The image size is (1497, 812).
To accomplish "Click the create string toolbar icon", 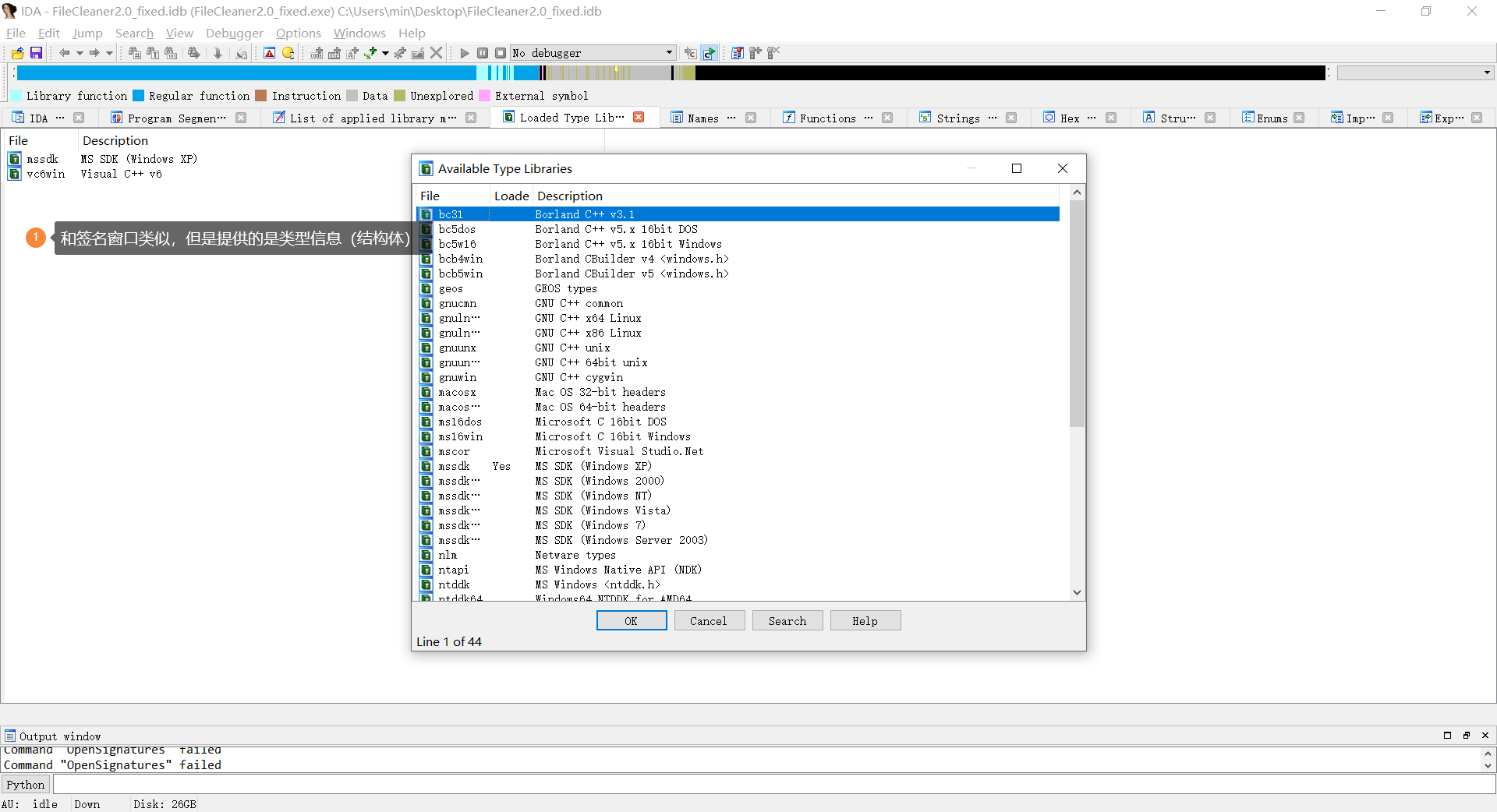I will tap(352, 53).
